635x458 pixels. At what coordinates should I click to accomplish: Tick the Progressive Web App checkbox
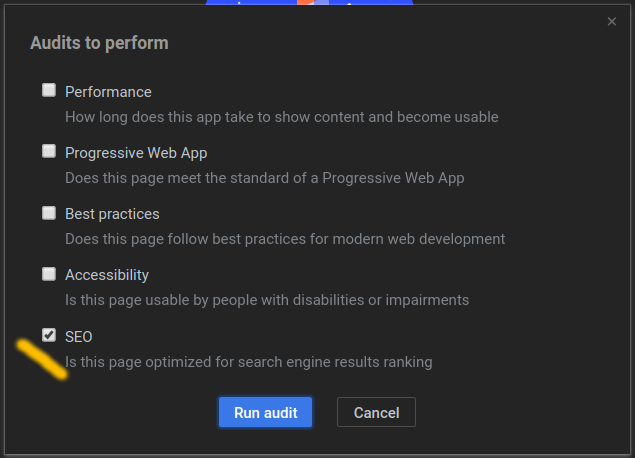(49, 151)
